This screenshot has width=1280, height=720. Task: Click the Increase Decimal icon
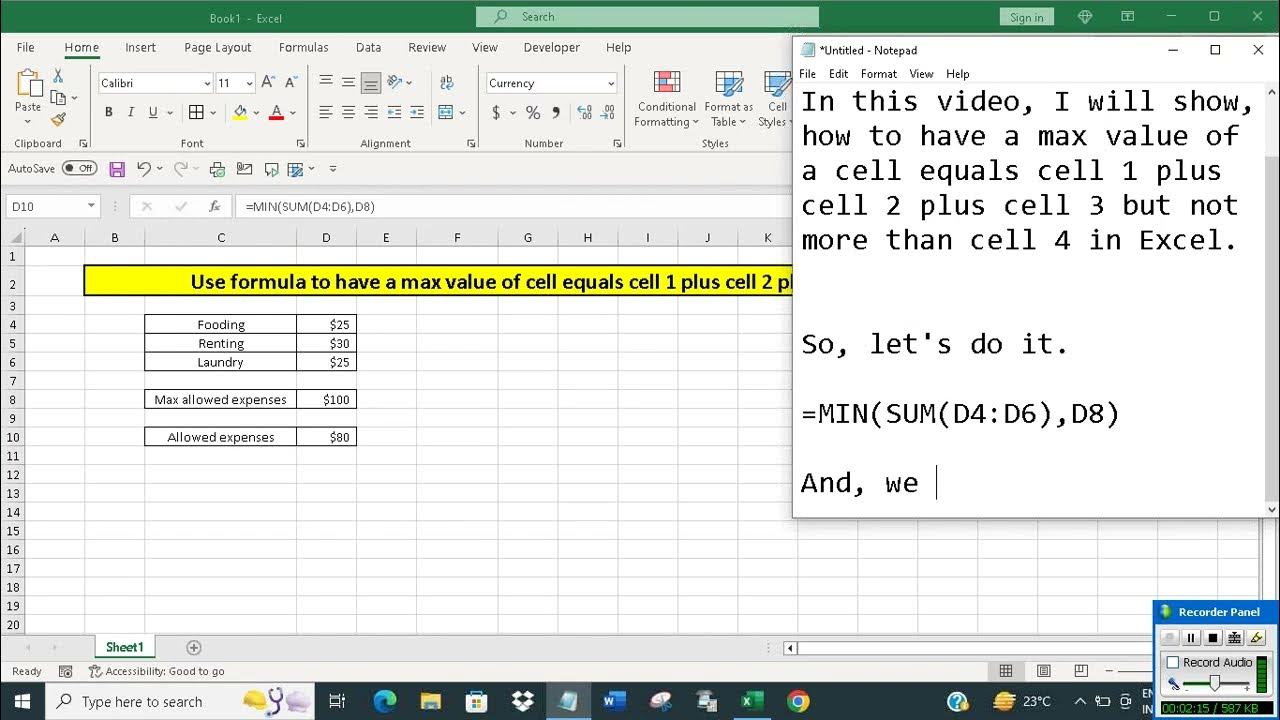(584, 113)
